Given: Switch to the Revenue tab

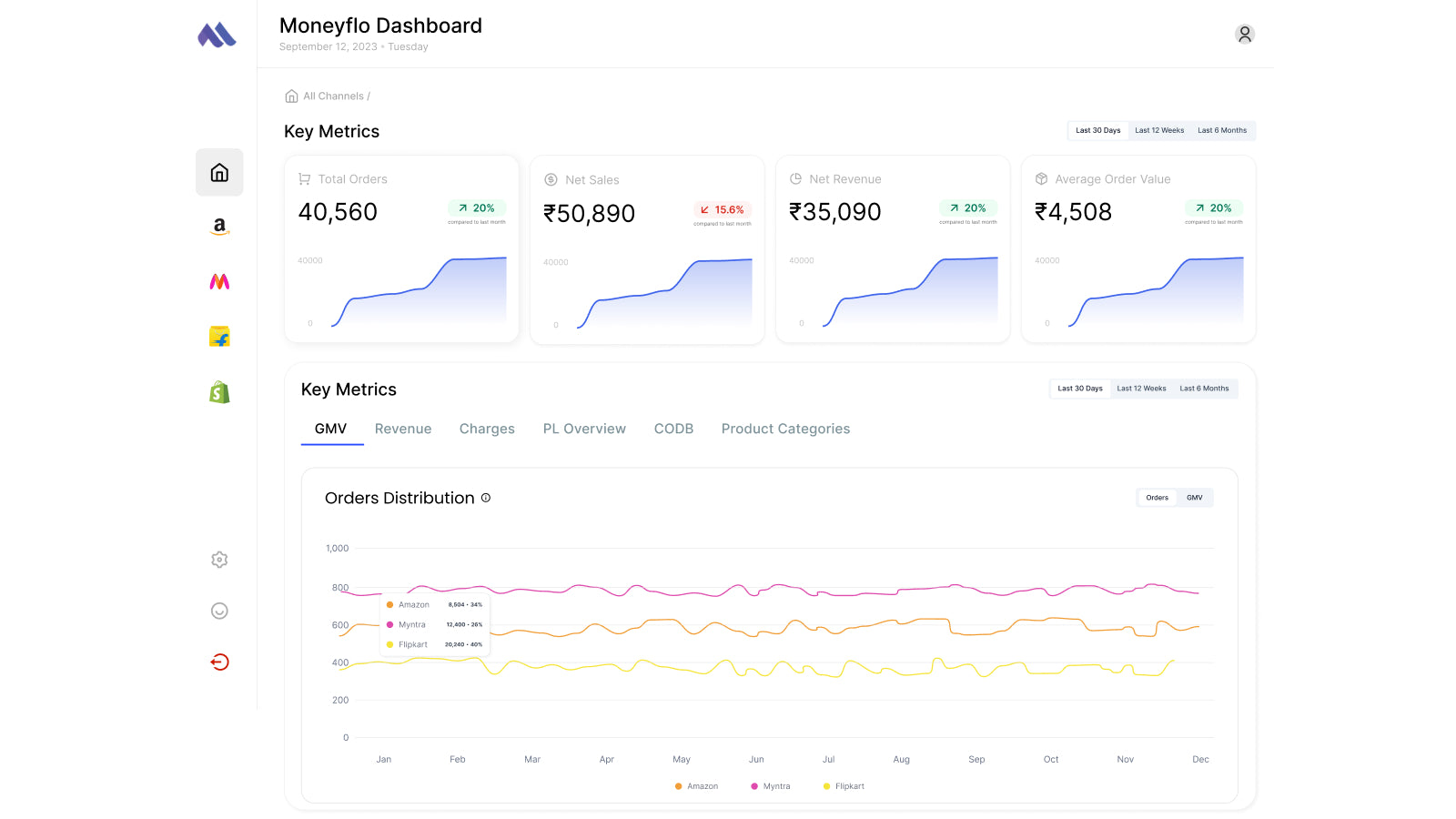Looking at the screenshot, I should point(403,429).
